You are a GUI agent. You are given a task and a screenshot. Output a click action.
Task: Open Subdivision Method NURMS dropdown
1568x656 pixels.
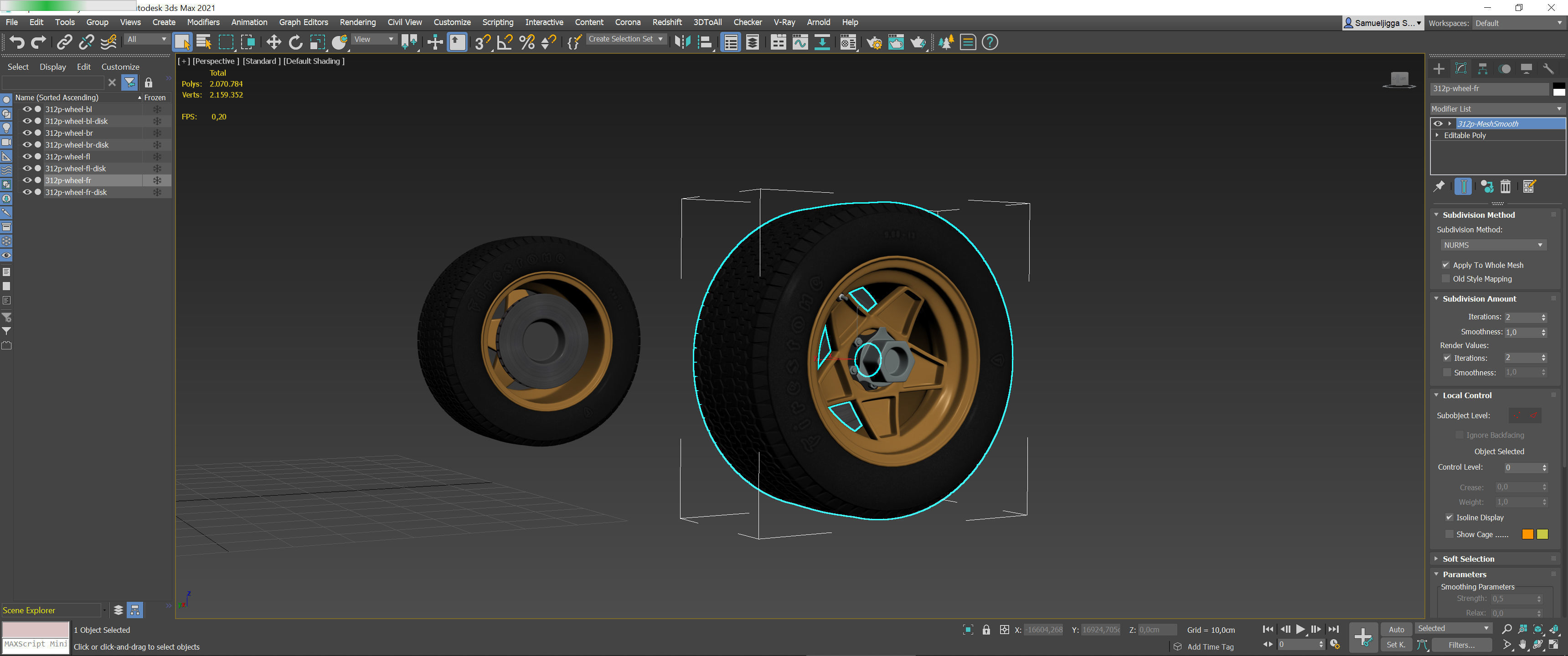pos(1492,245)
